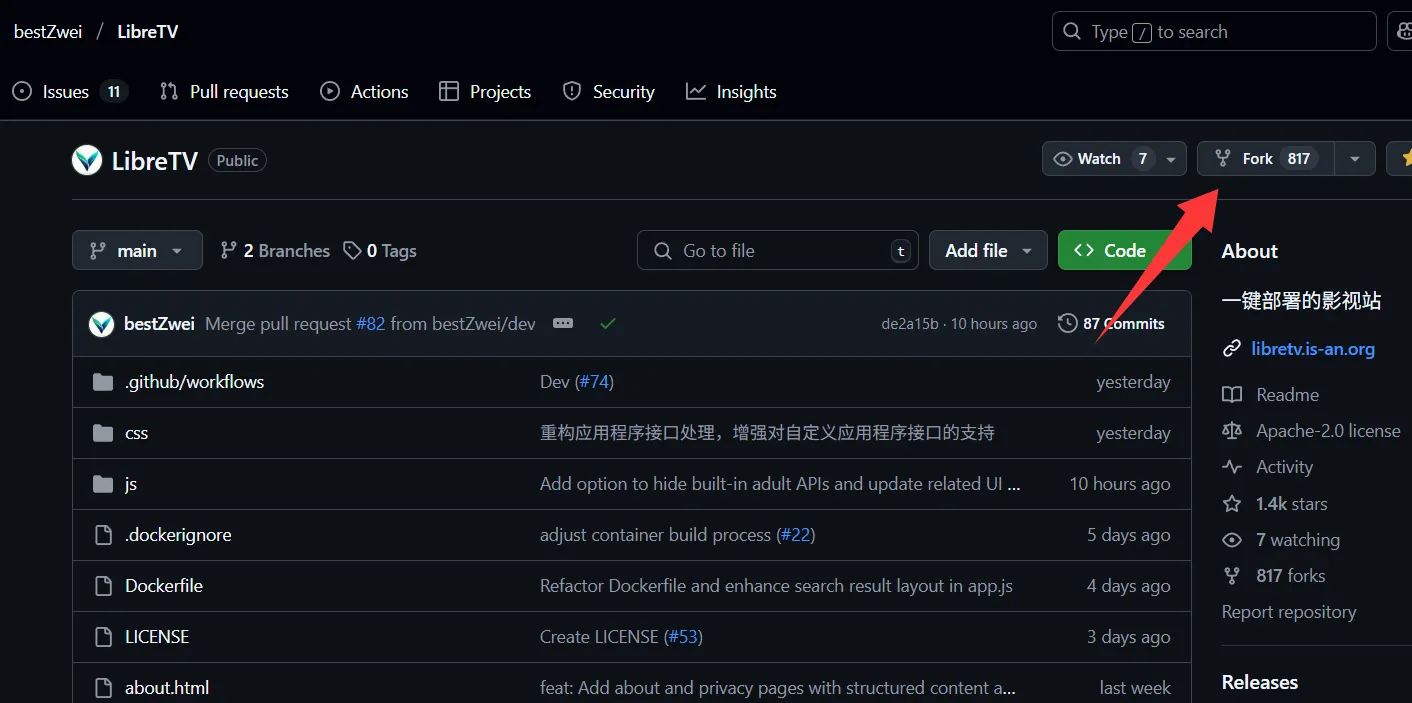
Task: Click the LibreTV repository avatar logo
Action: tap(87, 160)
